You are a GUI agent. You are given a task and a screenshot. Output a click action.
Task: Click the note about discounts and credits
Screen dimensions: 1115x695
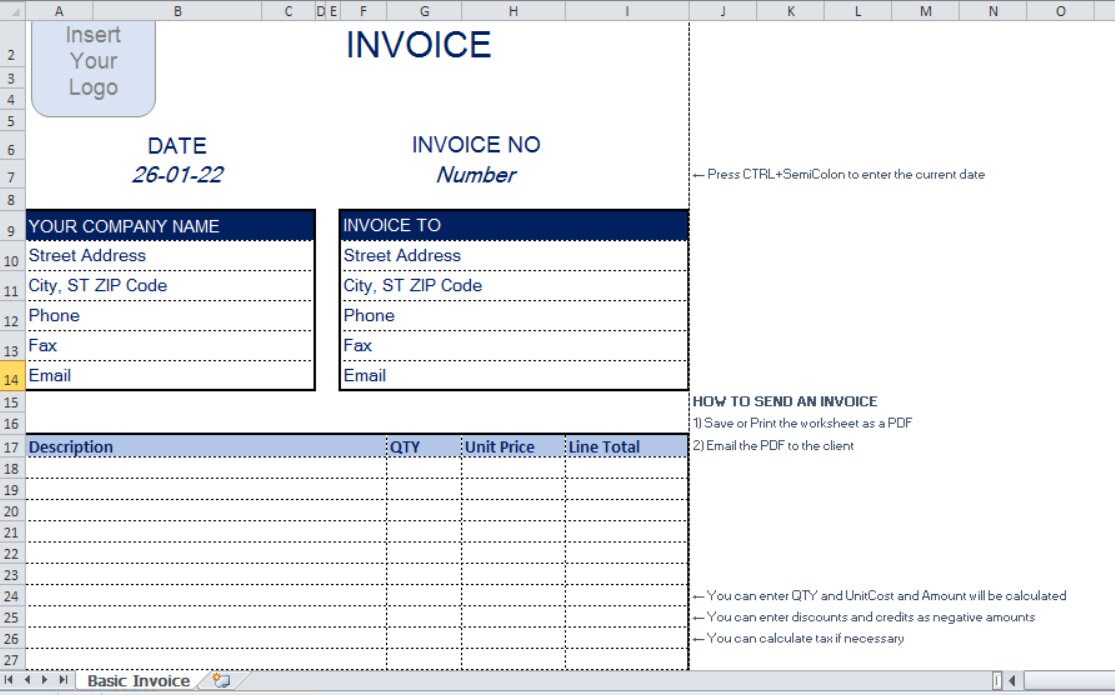(864, 617)
